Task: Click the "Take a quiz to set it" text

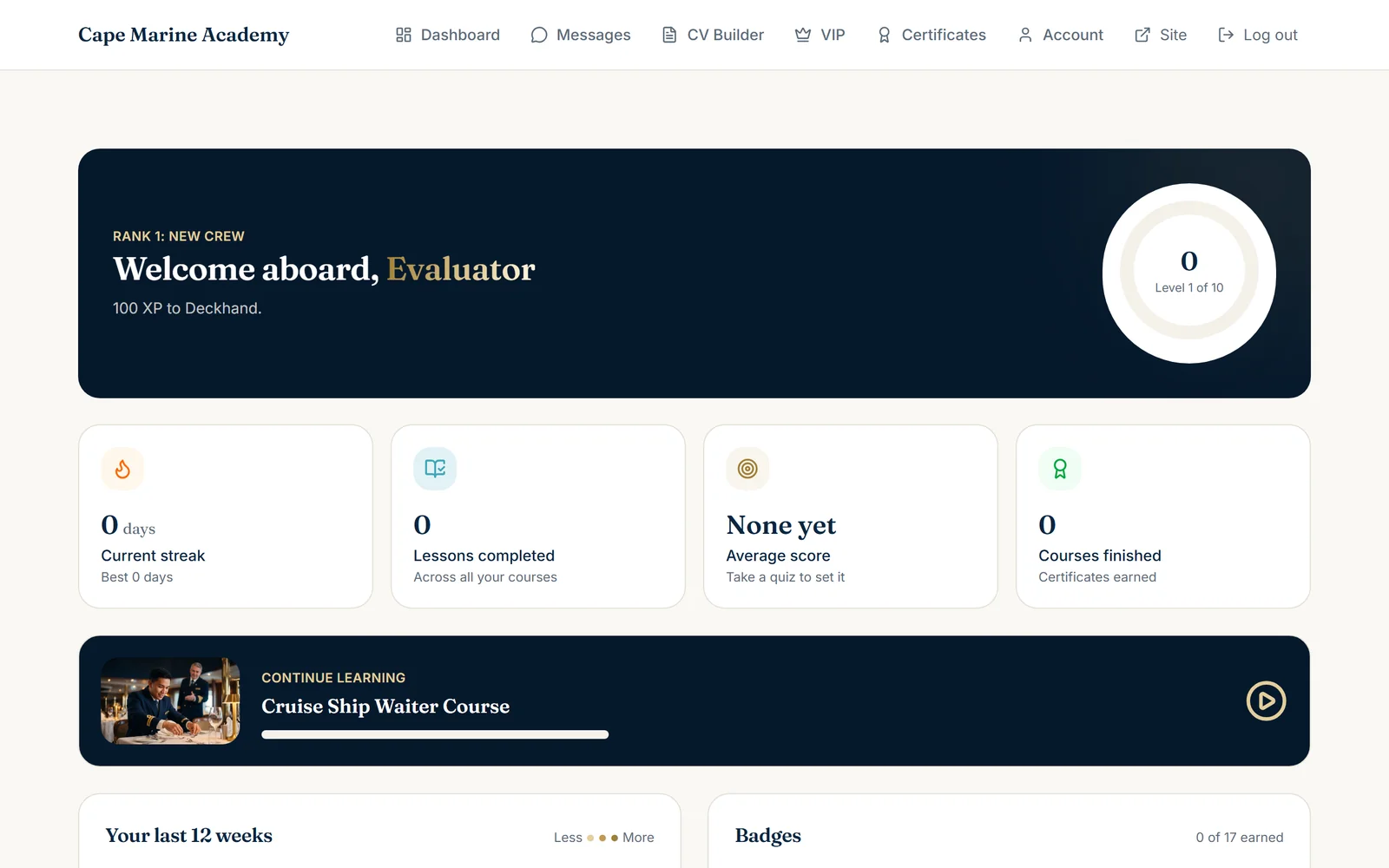Action: coord(786,577)
